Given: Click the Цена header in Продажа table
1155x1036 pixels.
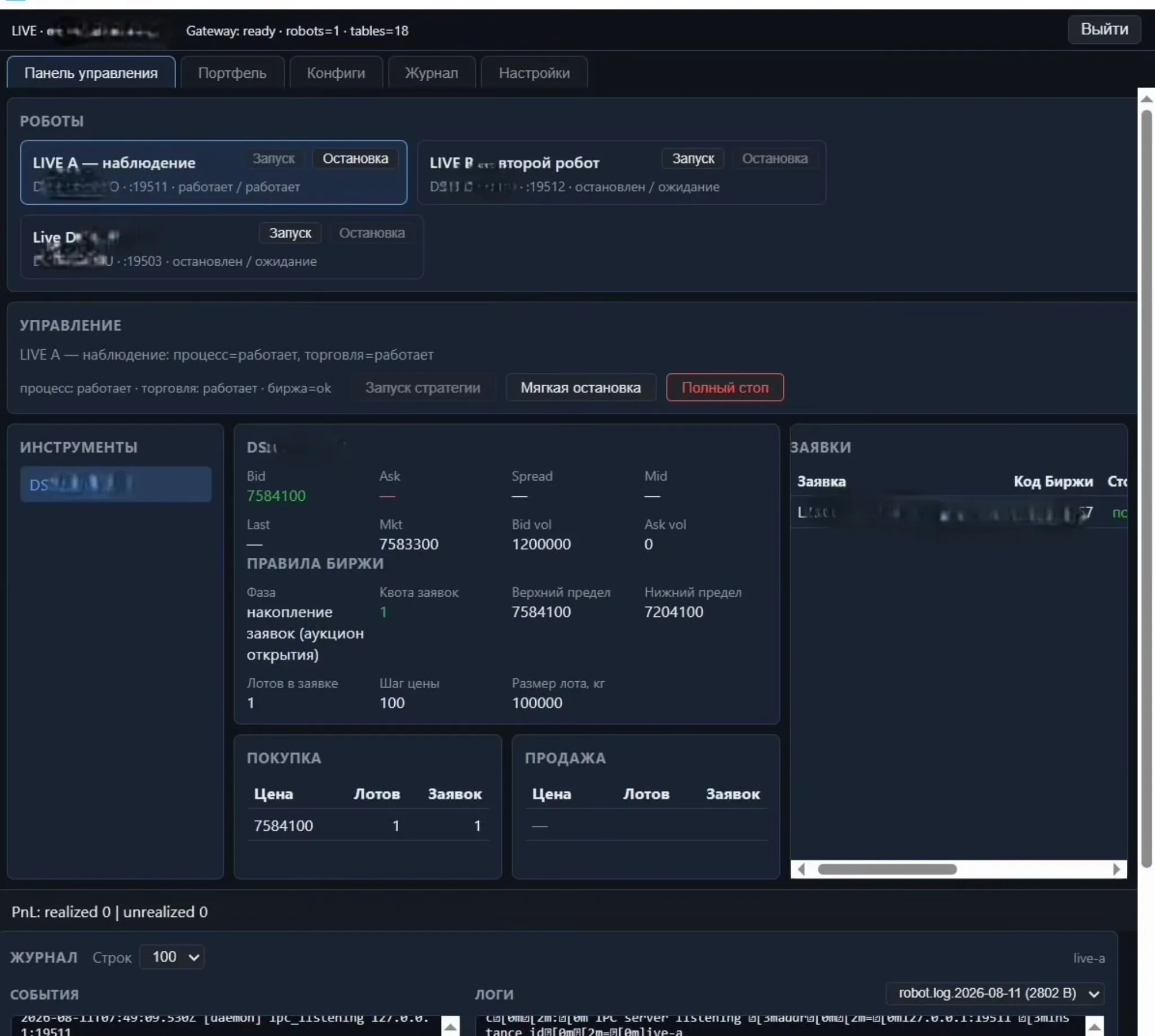Looking at the screenshot, I should (x=551, y=794).
